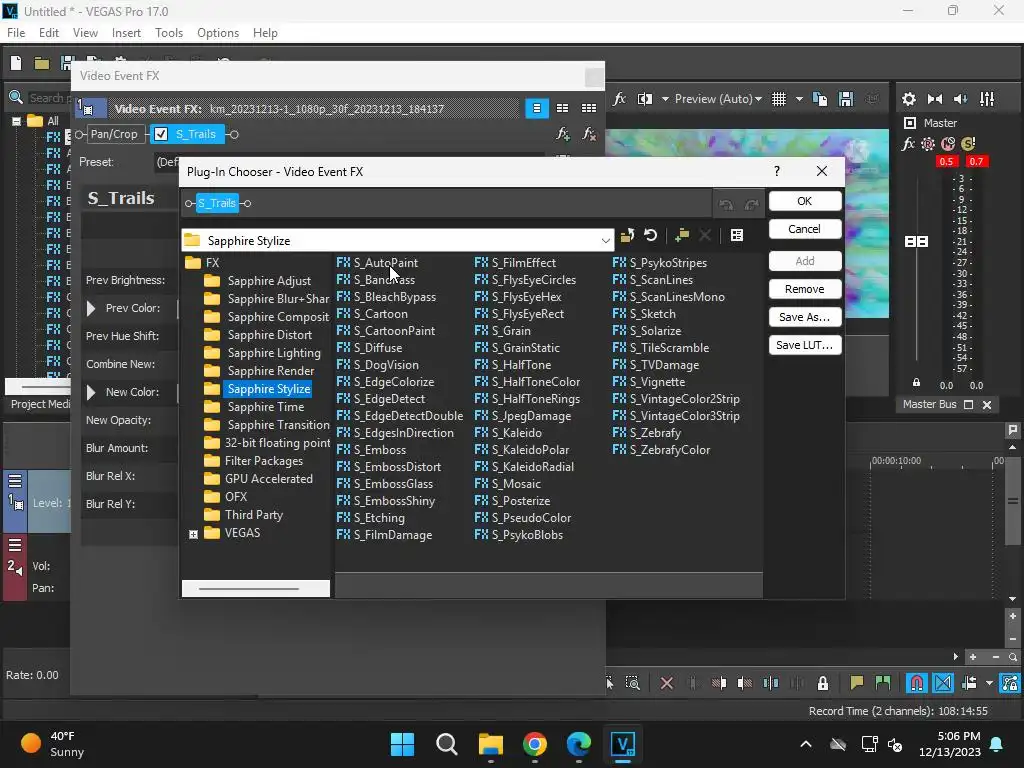Open the Sapphire Stylize folder dropdown
This screenshot has height=768, width=1024.
tap(605, 240)
